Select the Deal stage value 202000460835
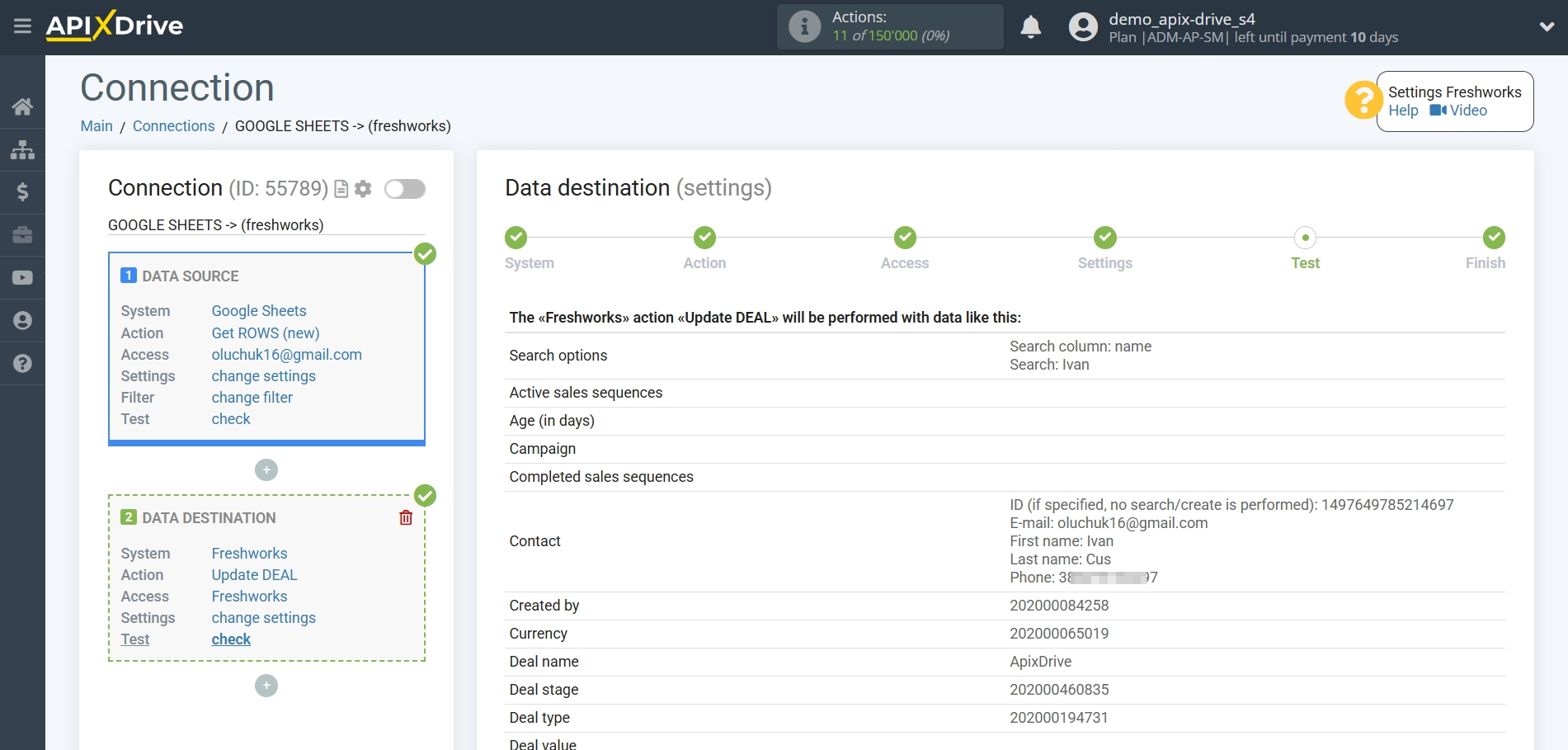 coord(1059,690)
